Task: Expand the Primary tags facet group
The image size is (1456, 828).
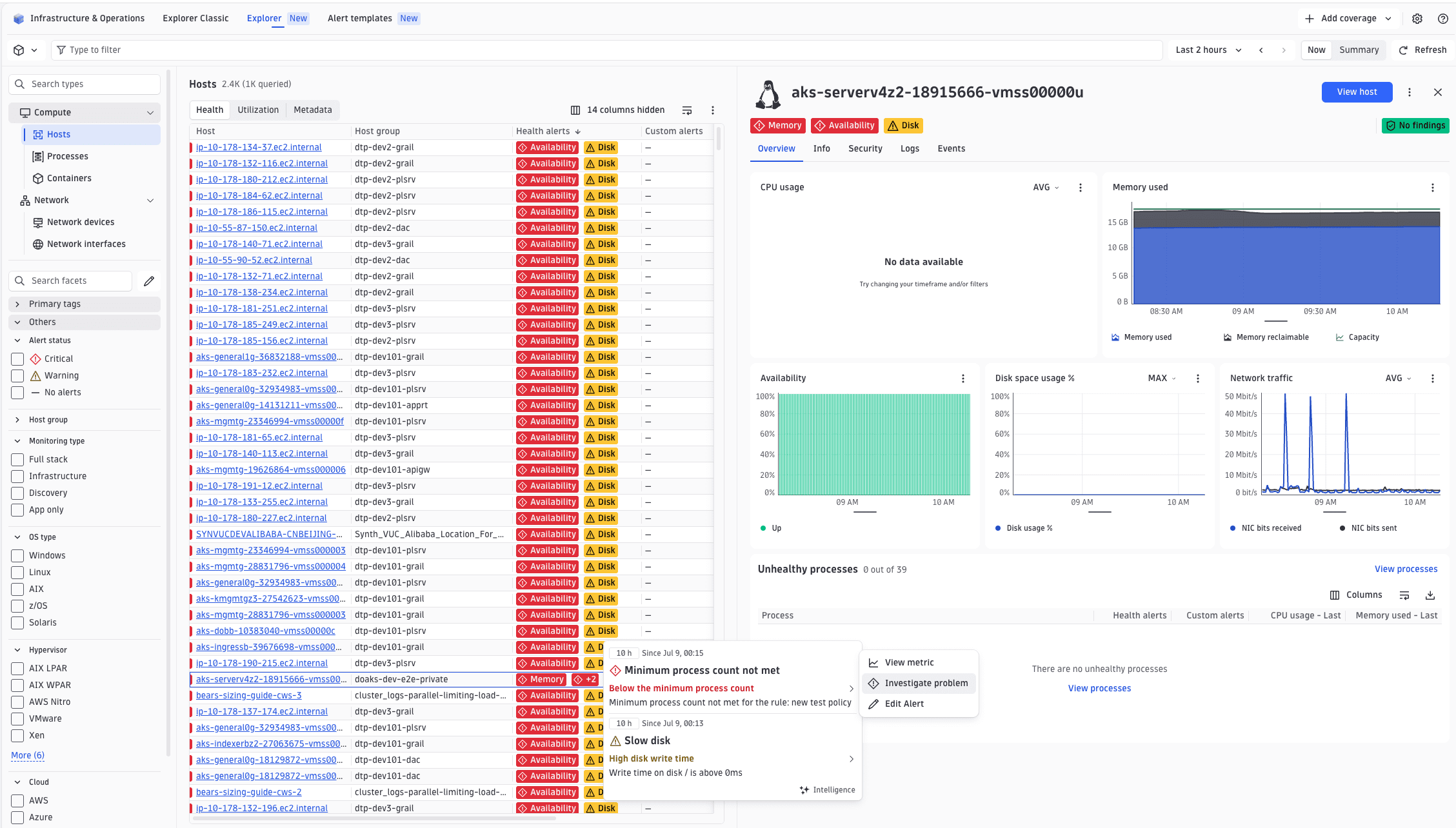Action: pos(85,304)
